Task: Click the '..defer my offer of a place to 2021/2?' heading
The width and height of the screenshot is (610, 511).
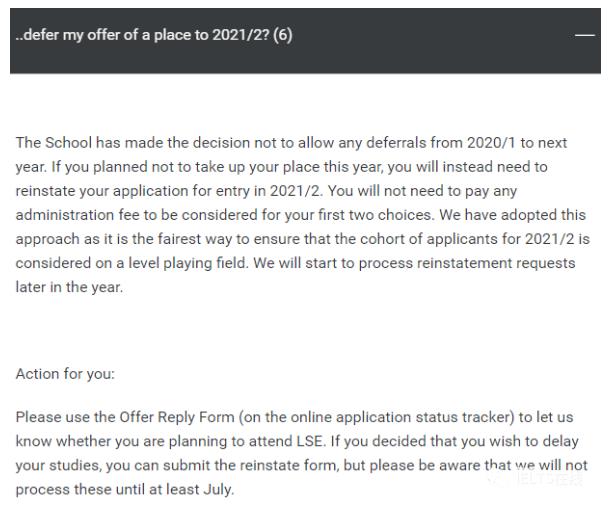Action: coord(142,35)
